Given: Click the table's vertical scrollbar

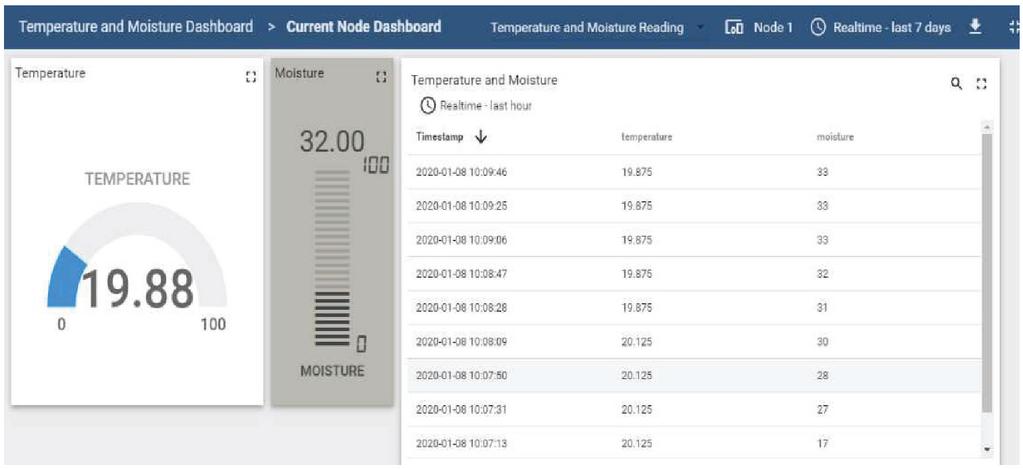Looking at the screenshot, I should click(987, 270).
